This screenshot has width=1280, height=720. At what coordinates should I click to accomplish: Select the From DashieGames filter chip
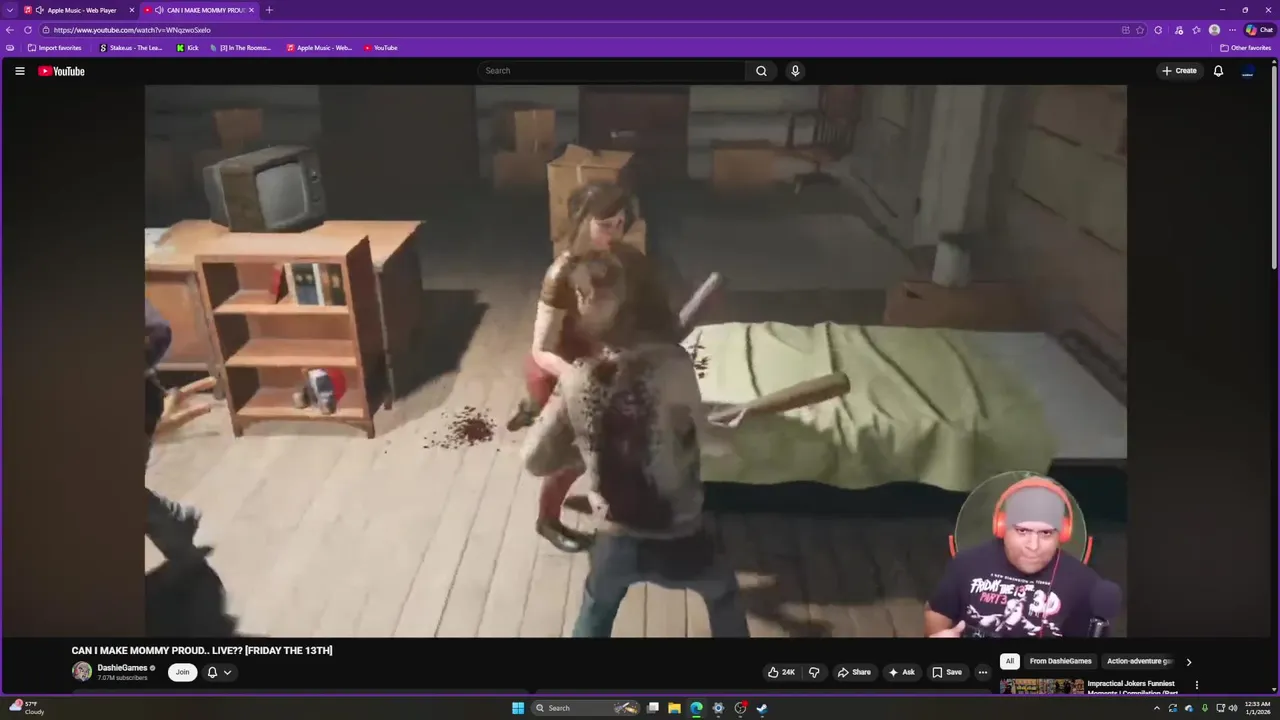point(1060,661)
